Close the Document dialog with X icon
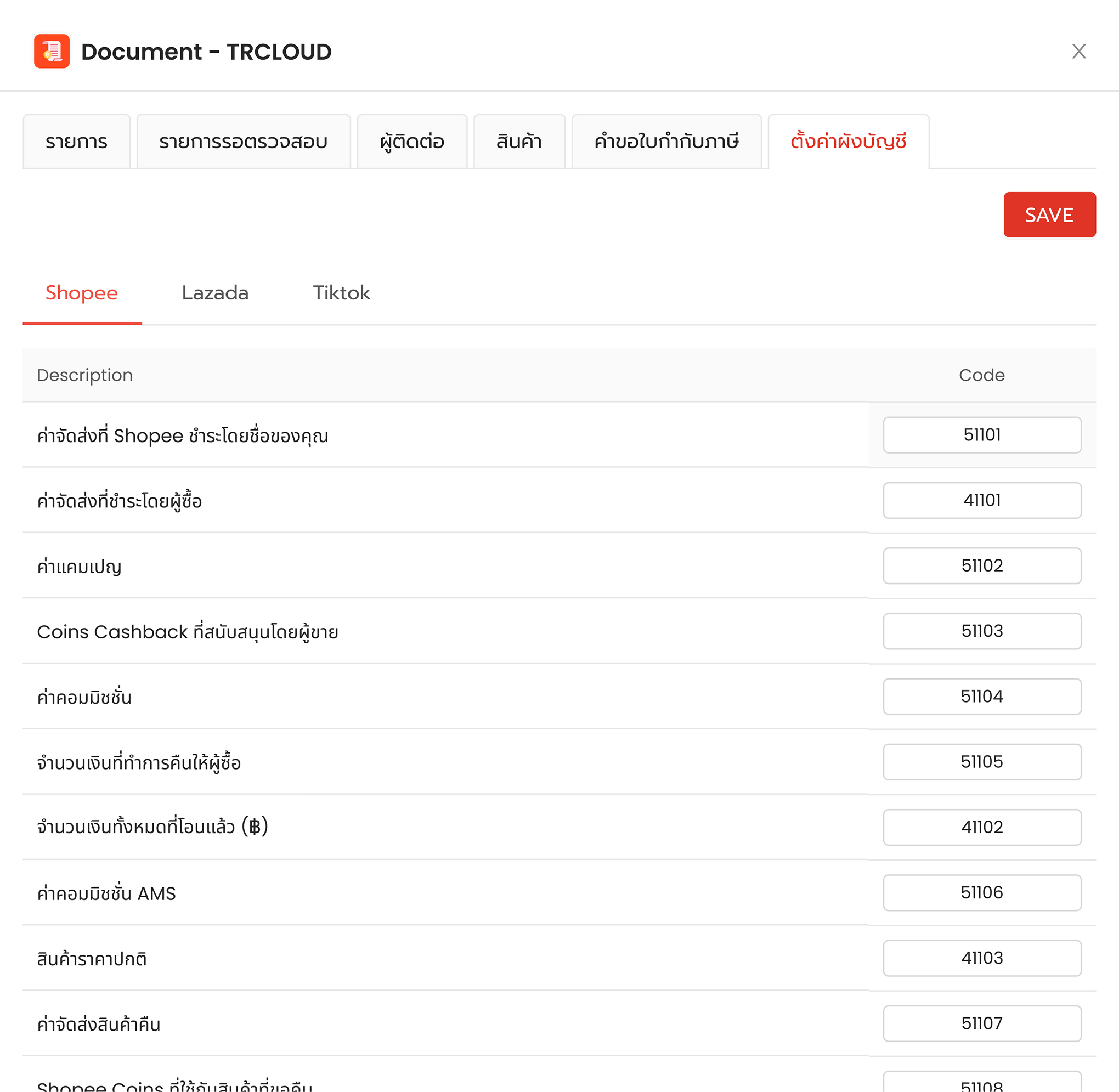The width and height of the screenshot is (1119, 1092). point(1078,51)
